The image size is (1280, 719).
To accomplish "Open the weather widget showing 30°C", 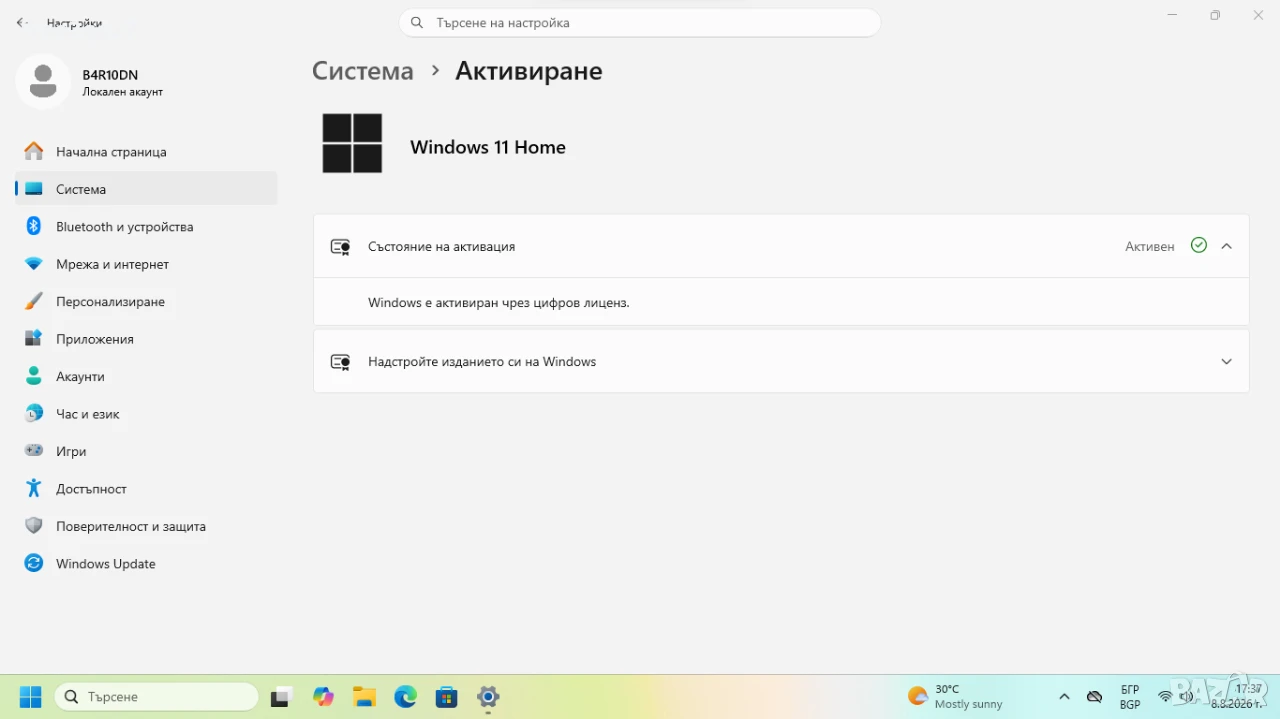I will pyautogui.click(x=955, y=697).
